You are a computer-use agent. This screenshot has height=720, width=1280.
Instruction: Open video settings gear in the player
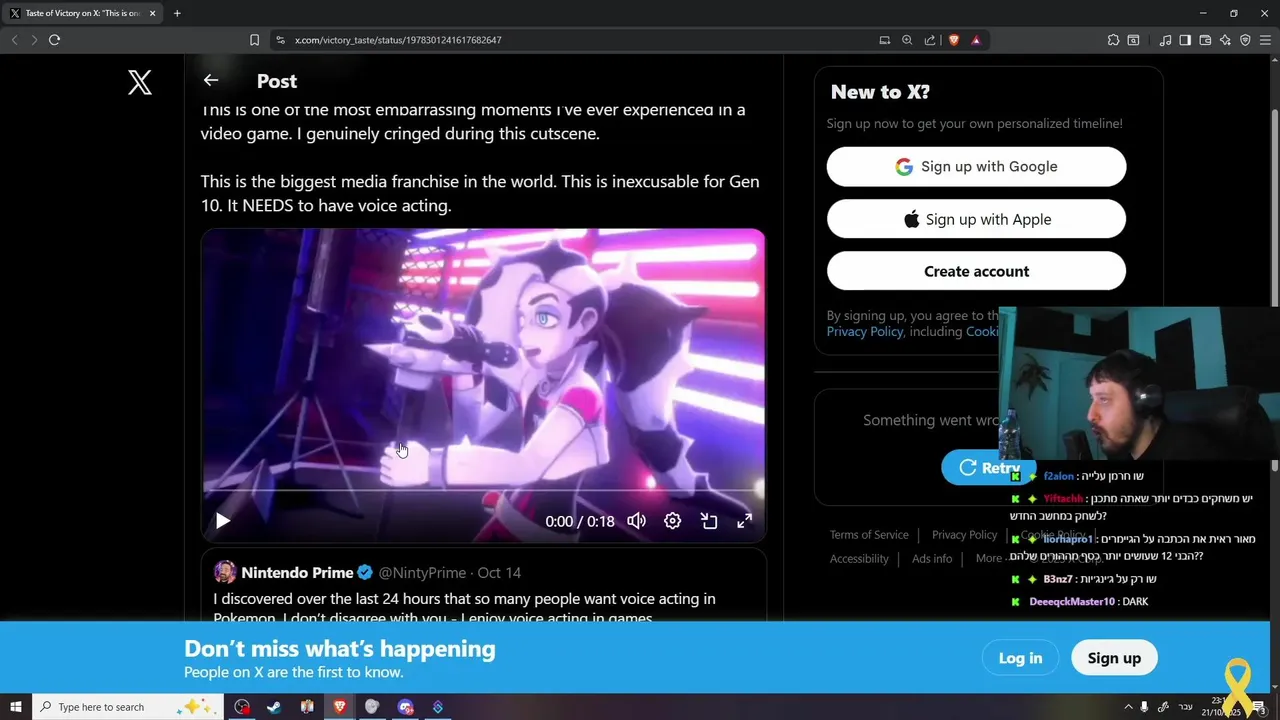pyautogui.click(x=672, y=521)
